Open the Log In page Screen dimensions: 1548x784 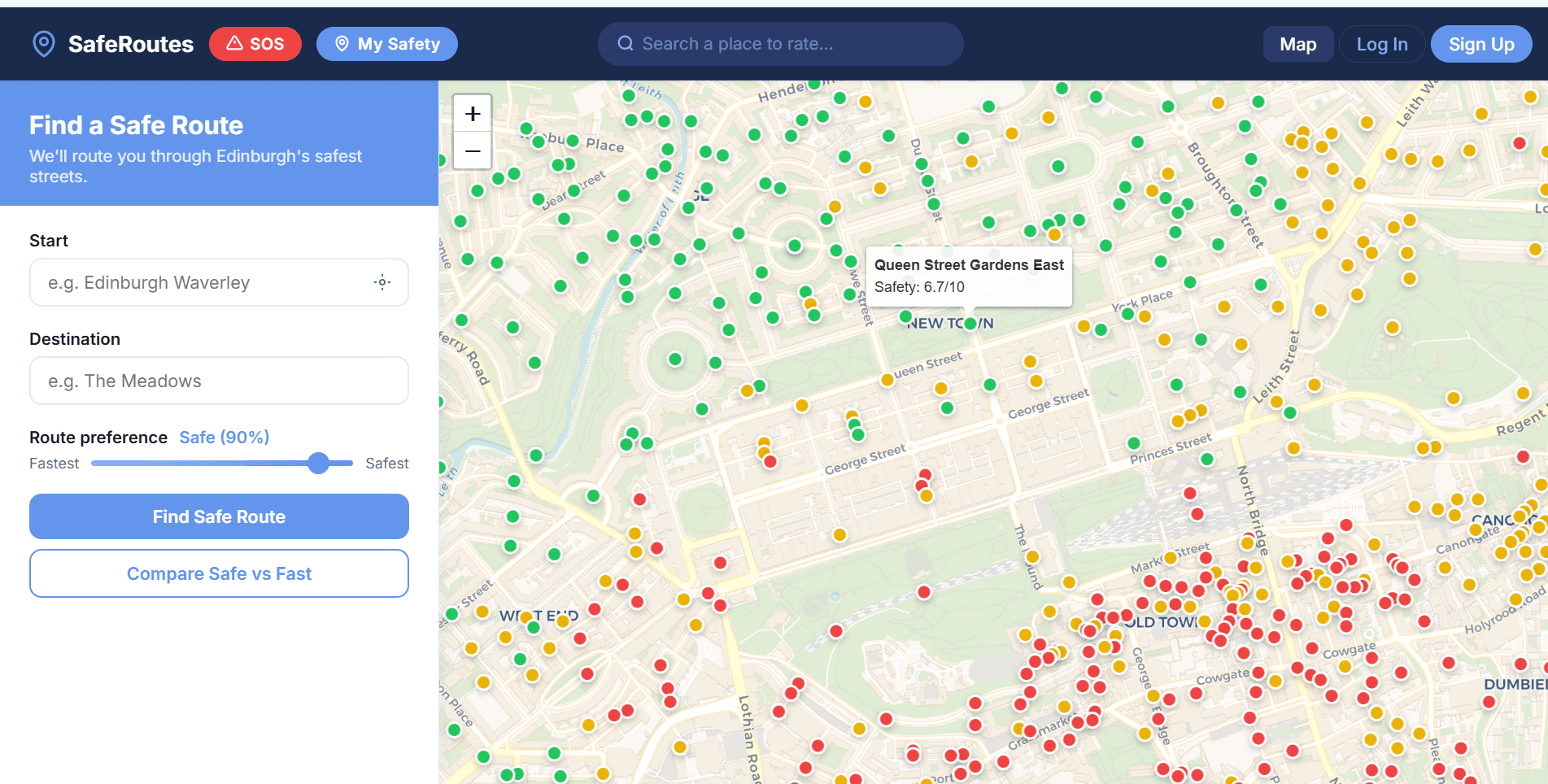tap(1382, 44)
